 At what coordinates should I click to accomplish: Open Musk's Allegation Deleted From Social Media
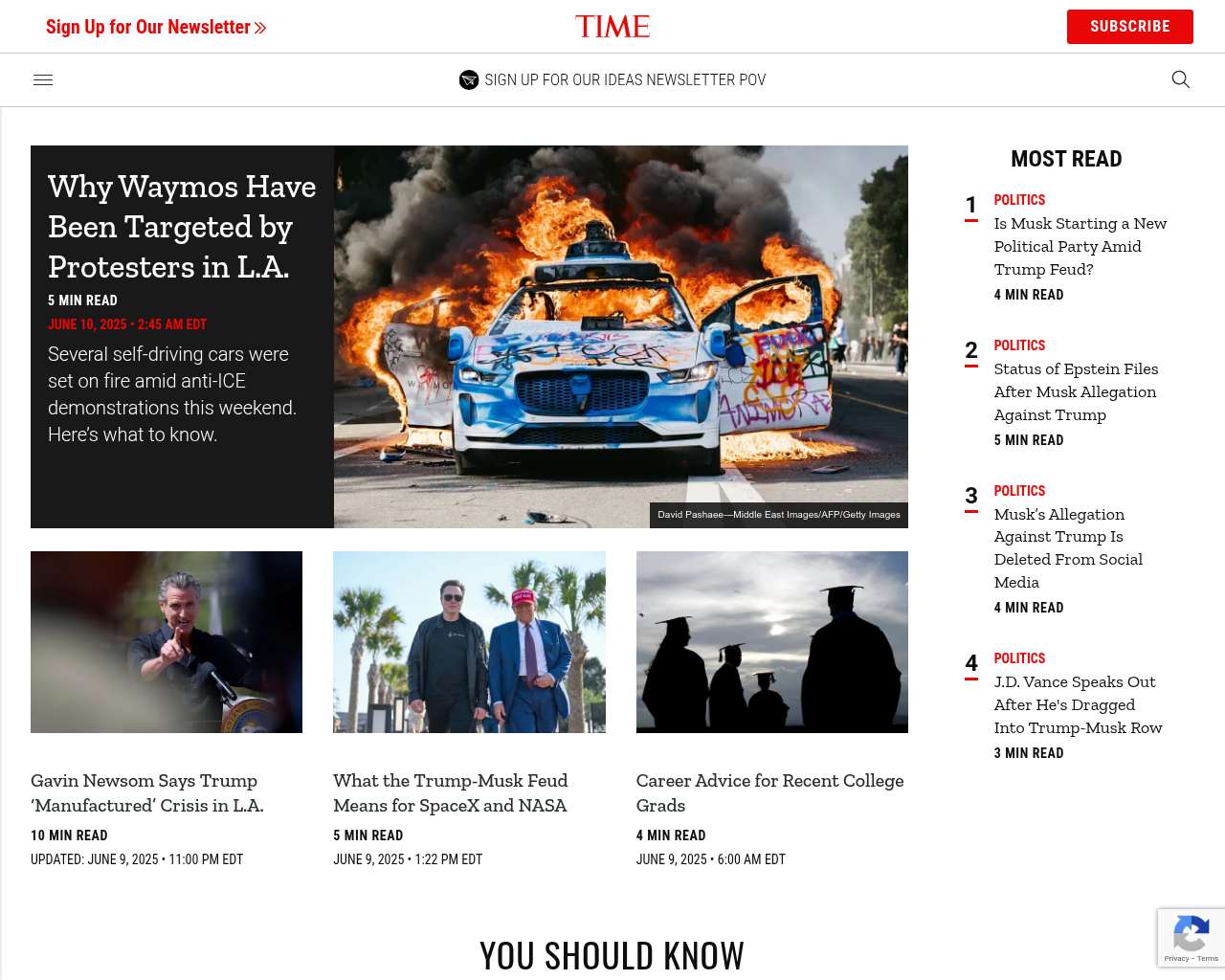(1068, 547)
